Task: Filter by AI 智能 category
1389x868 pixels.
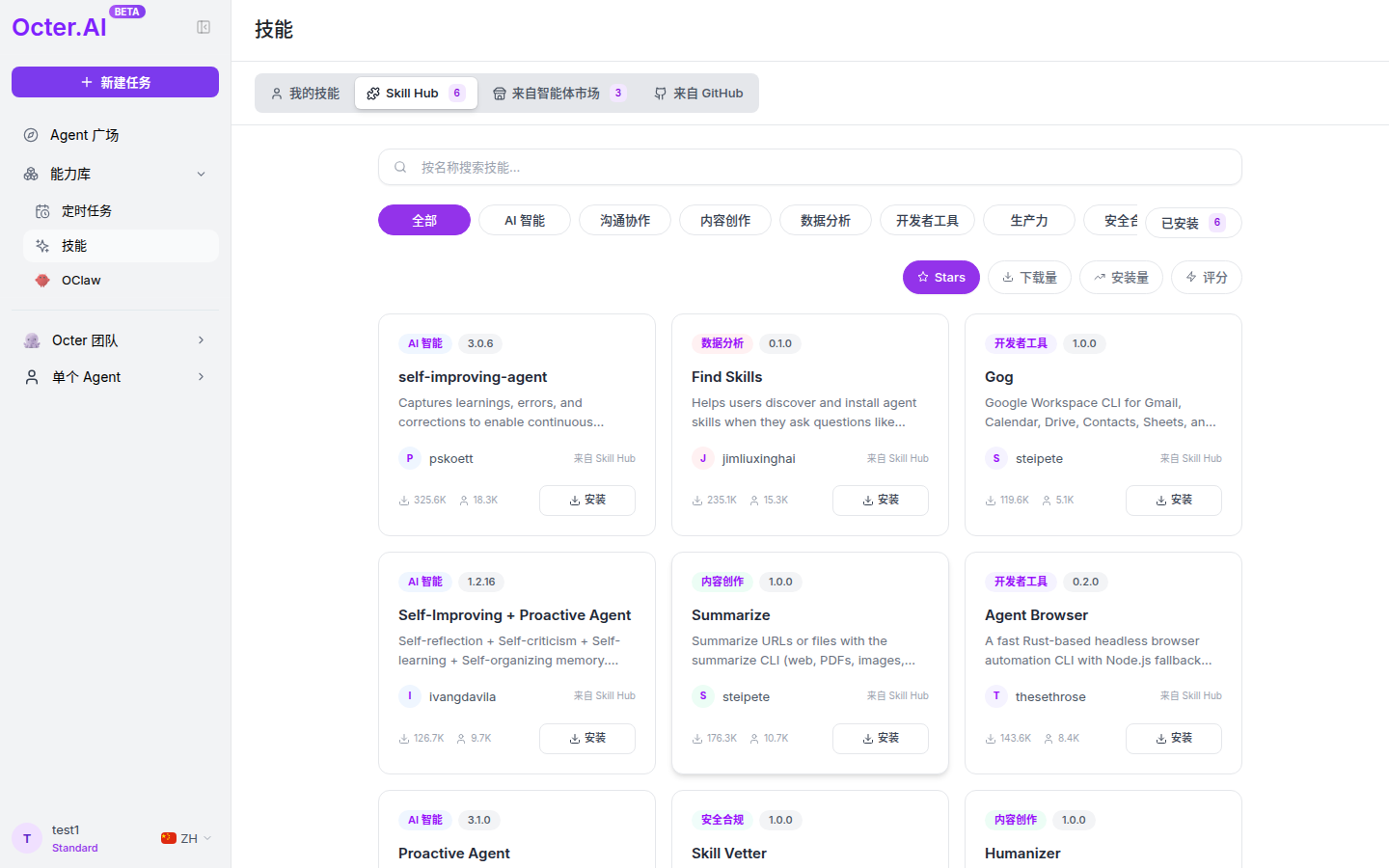Action: click(525, 220)
